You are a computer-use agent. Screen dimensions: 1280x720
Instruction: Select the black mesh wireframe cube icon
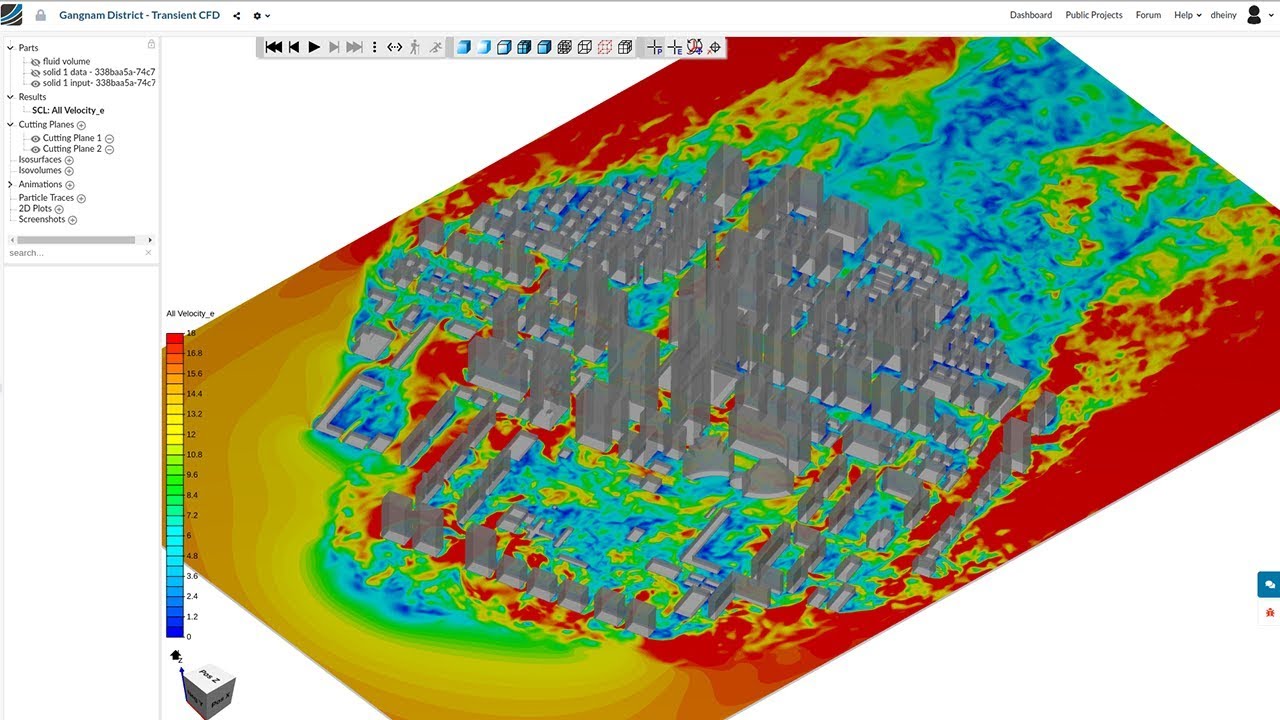pos(564,47)
